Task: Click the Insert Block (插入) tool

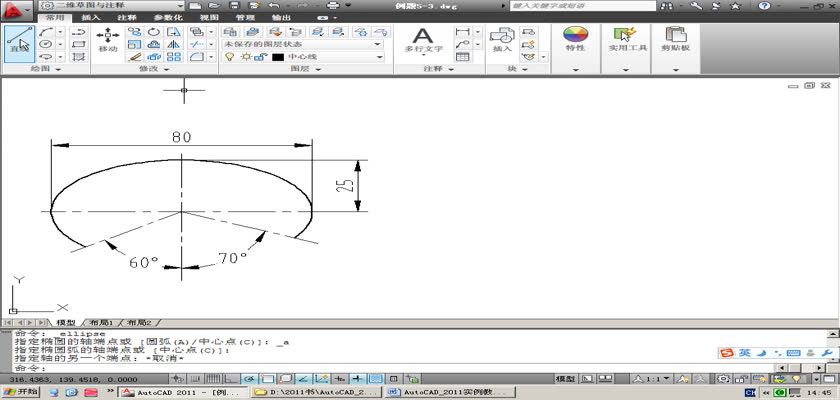Action: coord(502,40)
